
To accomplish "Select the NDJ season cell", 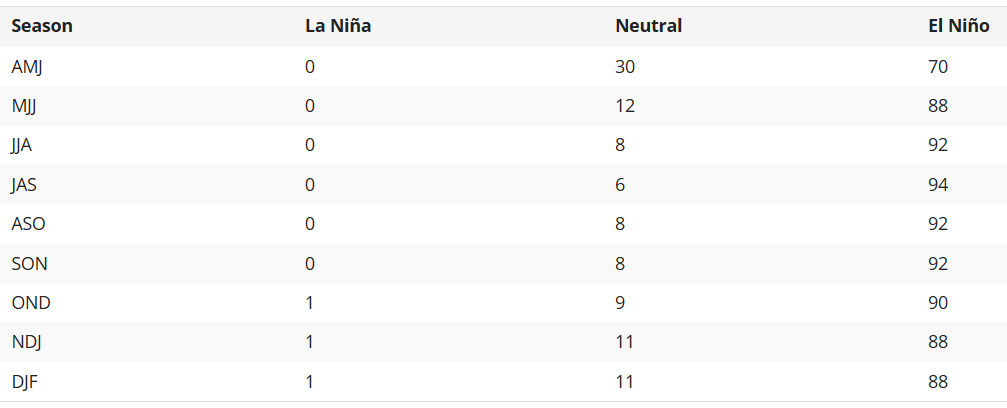I will [26, 342].
